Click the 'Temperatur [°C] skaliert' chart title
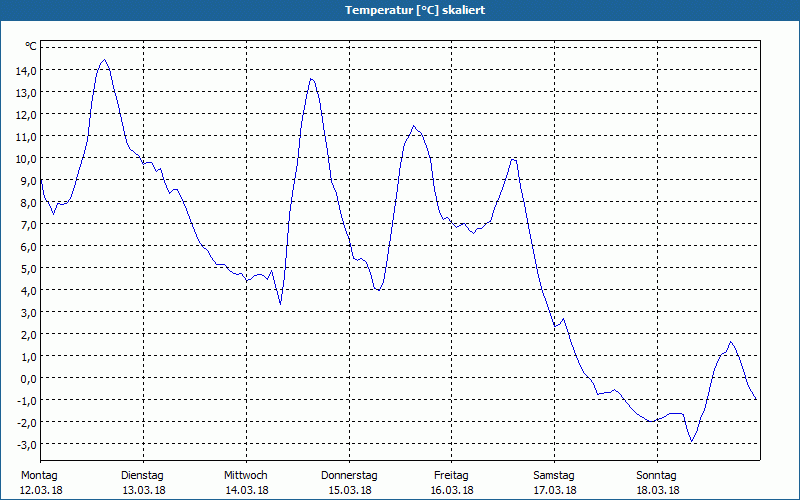 415,10
